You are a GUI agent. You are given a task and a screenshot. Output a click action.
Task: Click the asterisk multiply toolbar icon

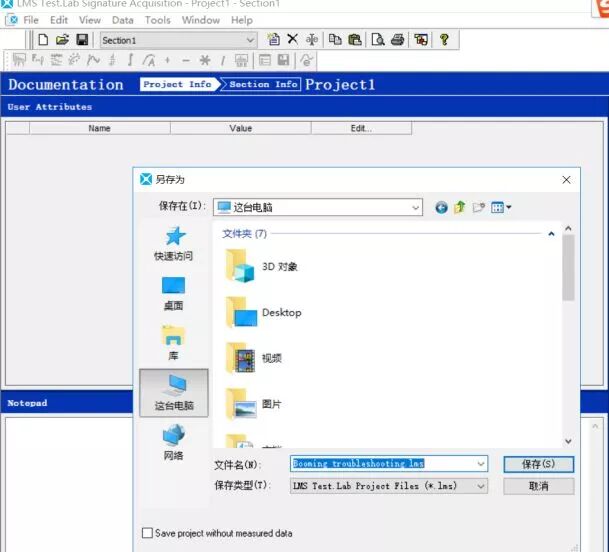(205, 60)
